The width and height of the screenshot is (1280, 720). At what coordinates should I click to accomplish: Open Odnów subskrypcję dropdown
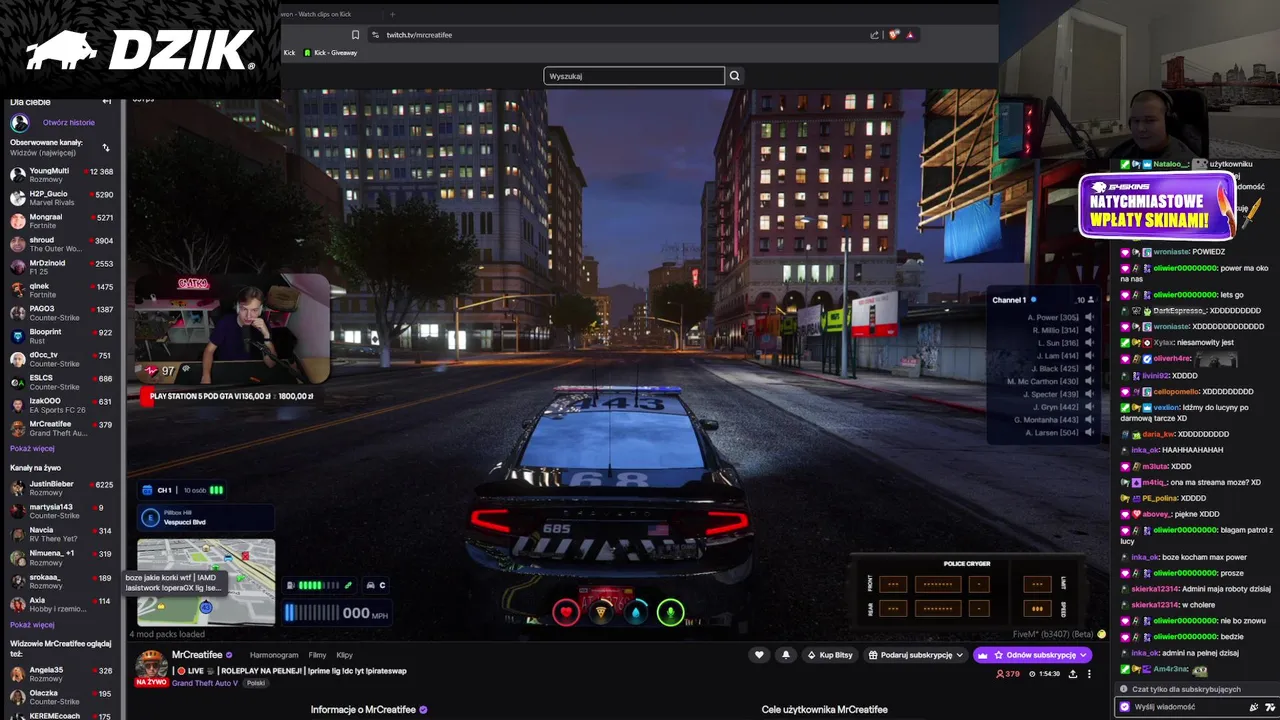point(1033,655)
